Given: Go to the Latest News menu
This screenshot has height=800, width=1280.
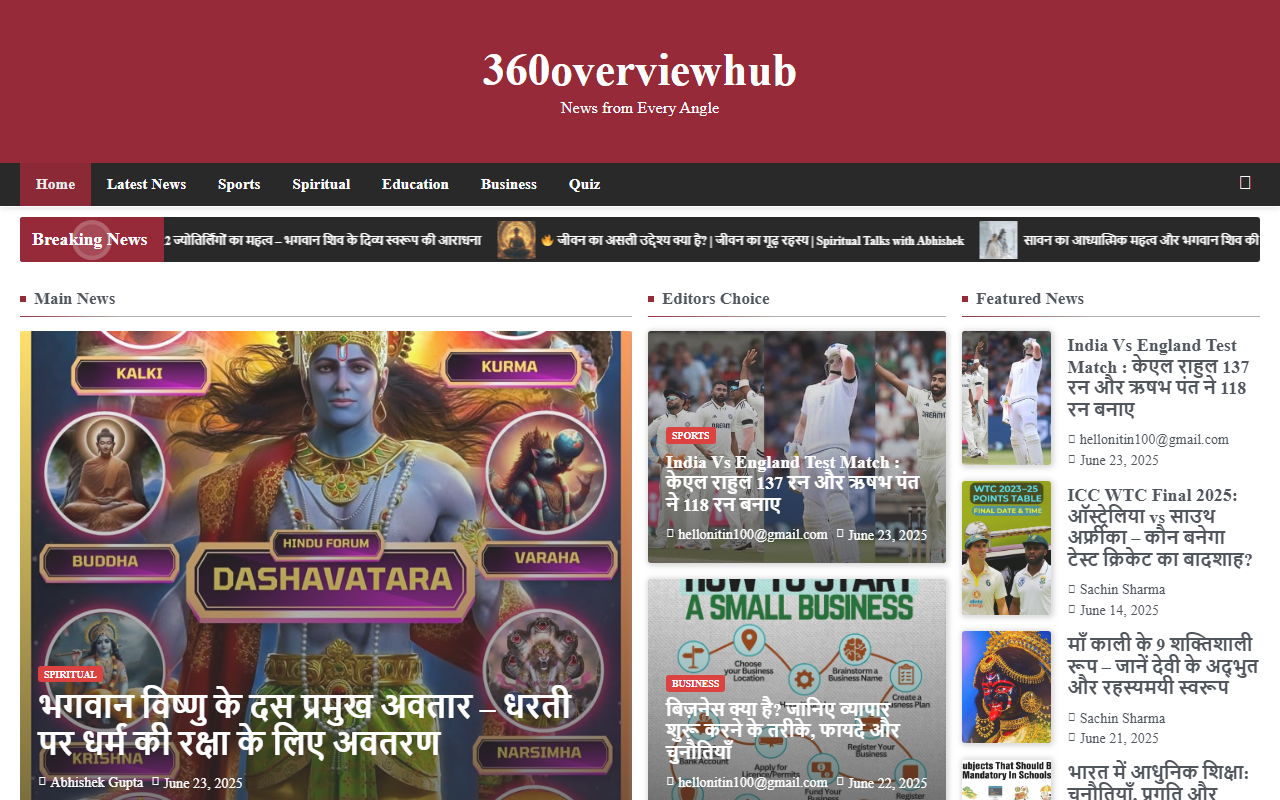Looking at the screenshot, I should [146, 184].
